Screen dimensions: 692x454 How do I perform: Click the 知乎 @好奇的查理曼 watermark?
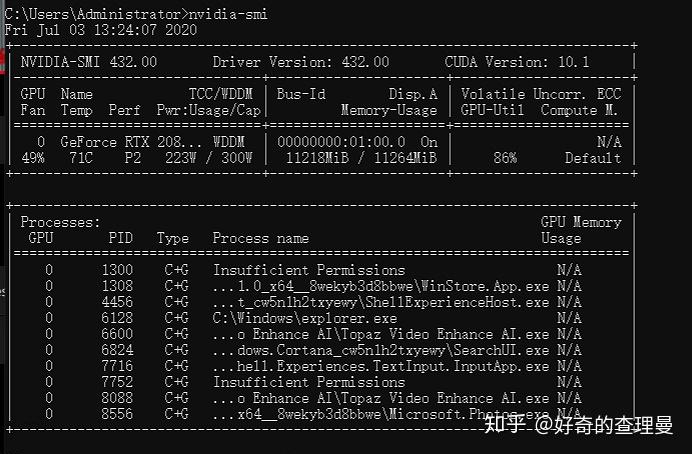click(x=579, y=425)
